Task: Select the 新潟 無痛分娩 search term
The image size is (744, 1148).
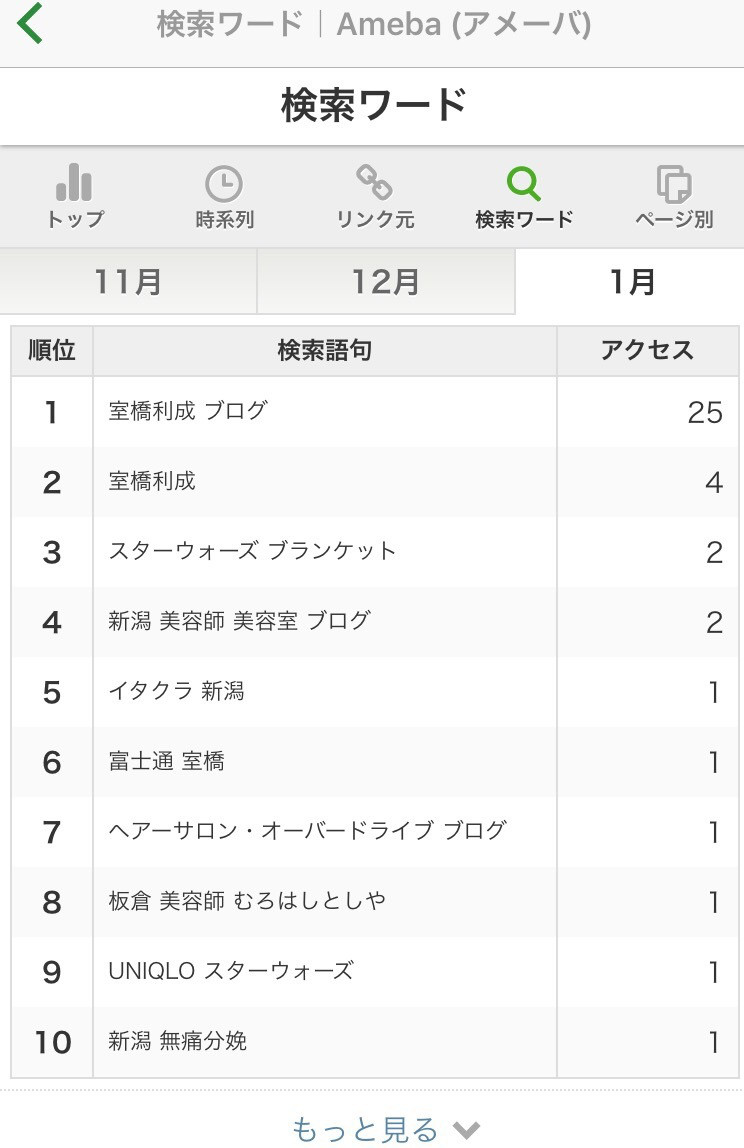Action: 177,1041
